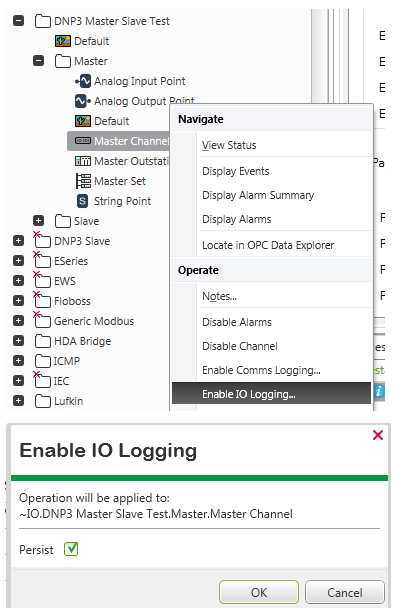The height and width of the screenshot is (608, 393).
Task: Confirm with the OK button
Action: [x=259, y=592]
